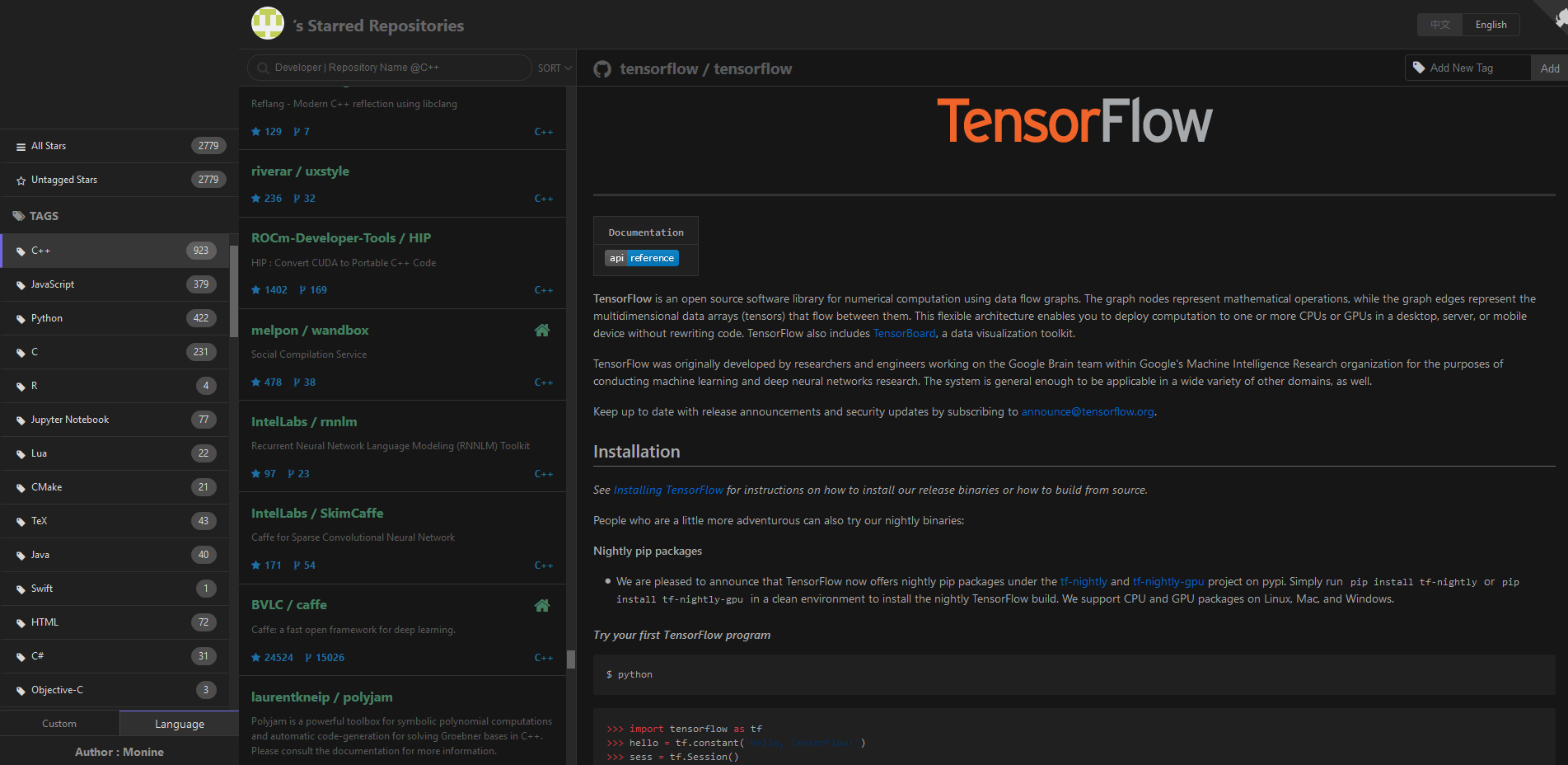Open the SORT dropdown

555,68
